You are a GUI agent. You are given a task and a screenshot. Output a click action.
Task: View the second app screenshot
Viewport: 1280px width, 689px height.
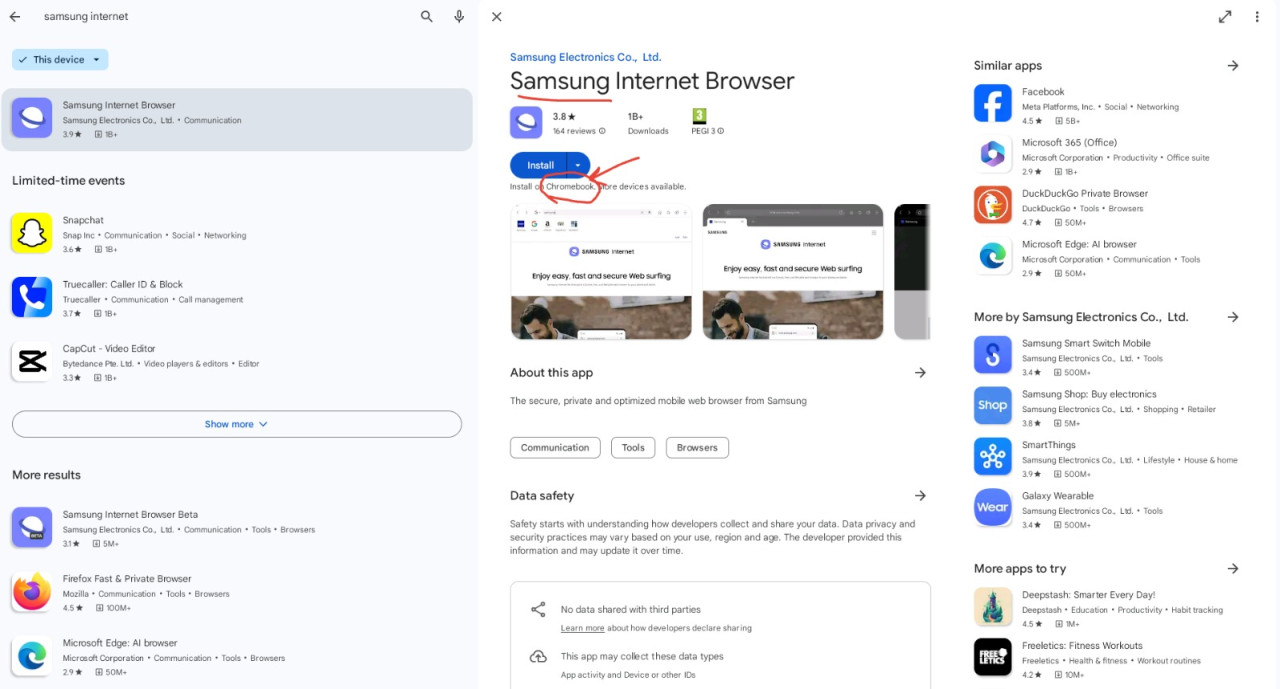(x=793, y=272)
